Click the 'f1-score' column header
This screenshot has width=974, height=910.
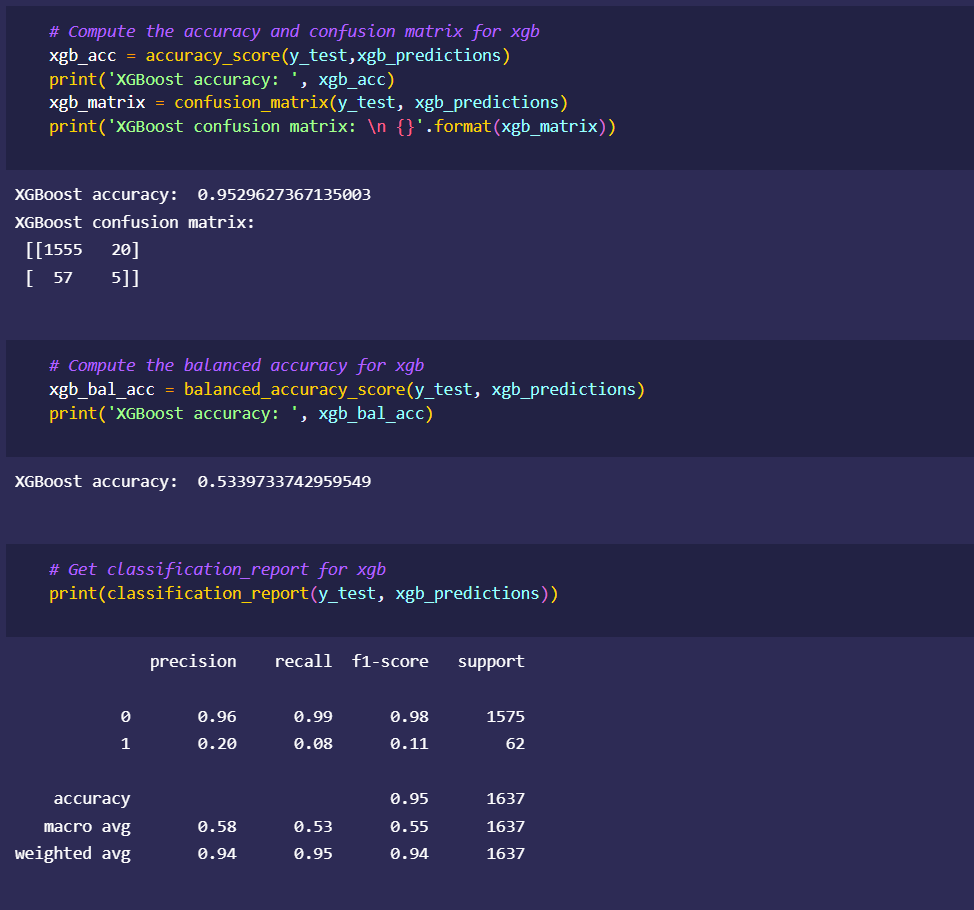click(390, 662)
